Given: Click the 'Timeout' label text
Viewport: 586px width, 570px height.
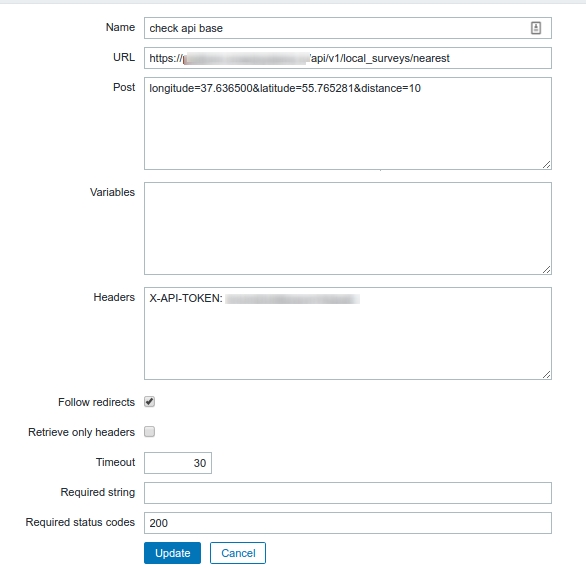Looking at the screenshot, I should click(x=115, y=462).
